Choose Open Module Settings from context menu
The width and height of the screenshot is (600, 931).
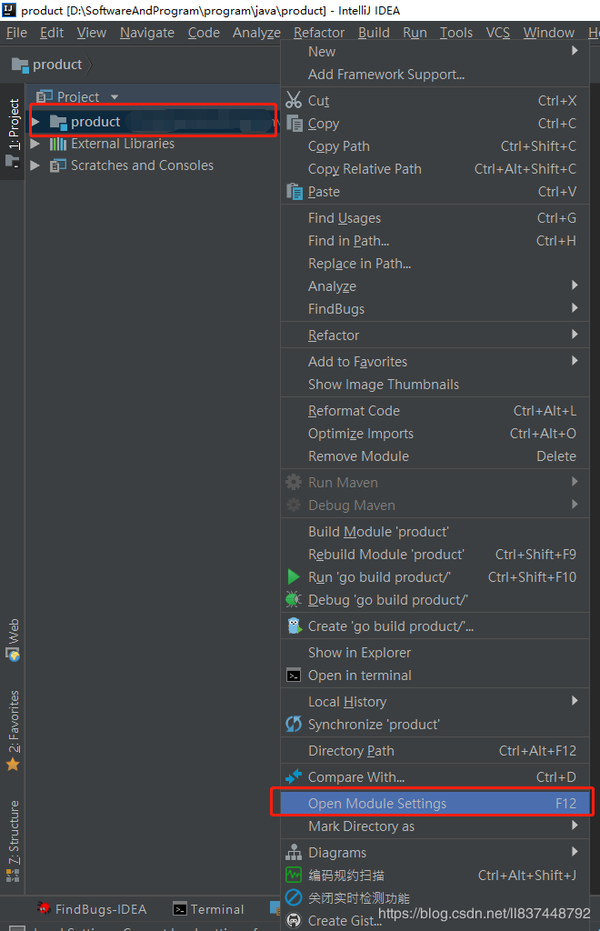377,803
